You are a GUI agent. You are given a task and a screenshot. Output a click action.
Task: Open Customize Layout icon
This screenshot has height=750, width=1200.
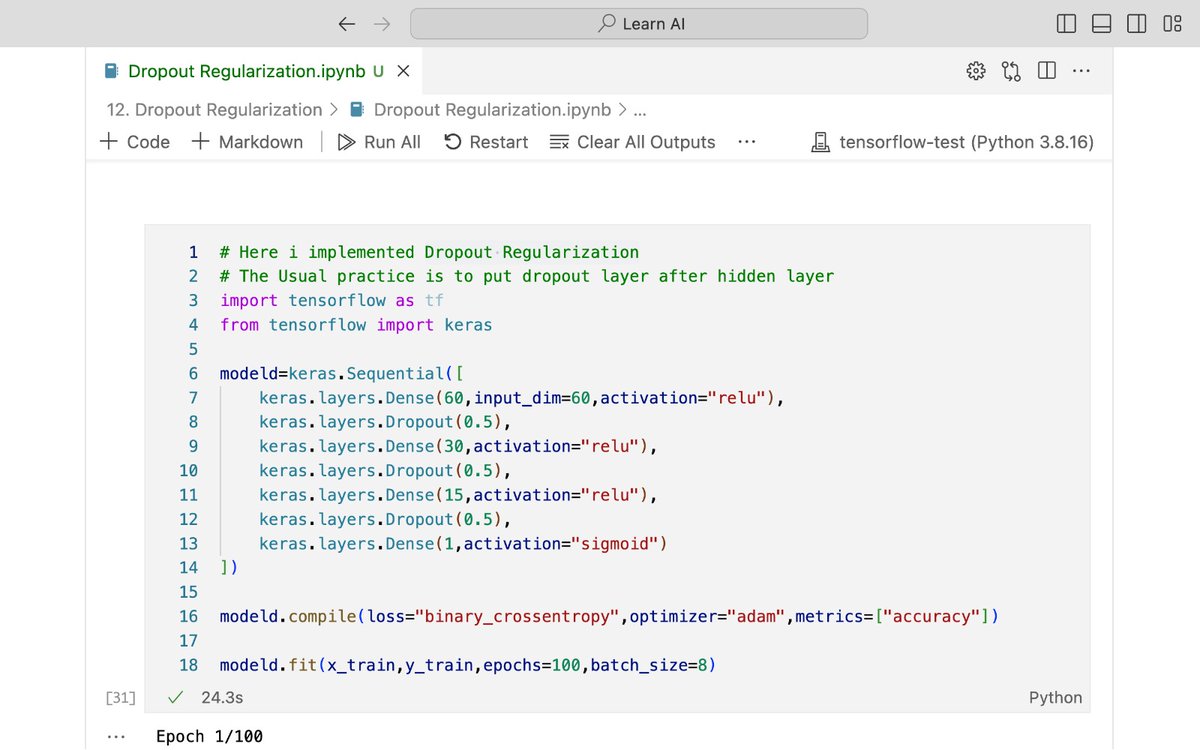click(1172, 24)
